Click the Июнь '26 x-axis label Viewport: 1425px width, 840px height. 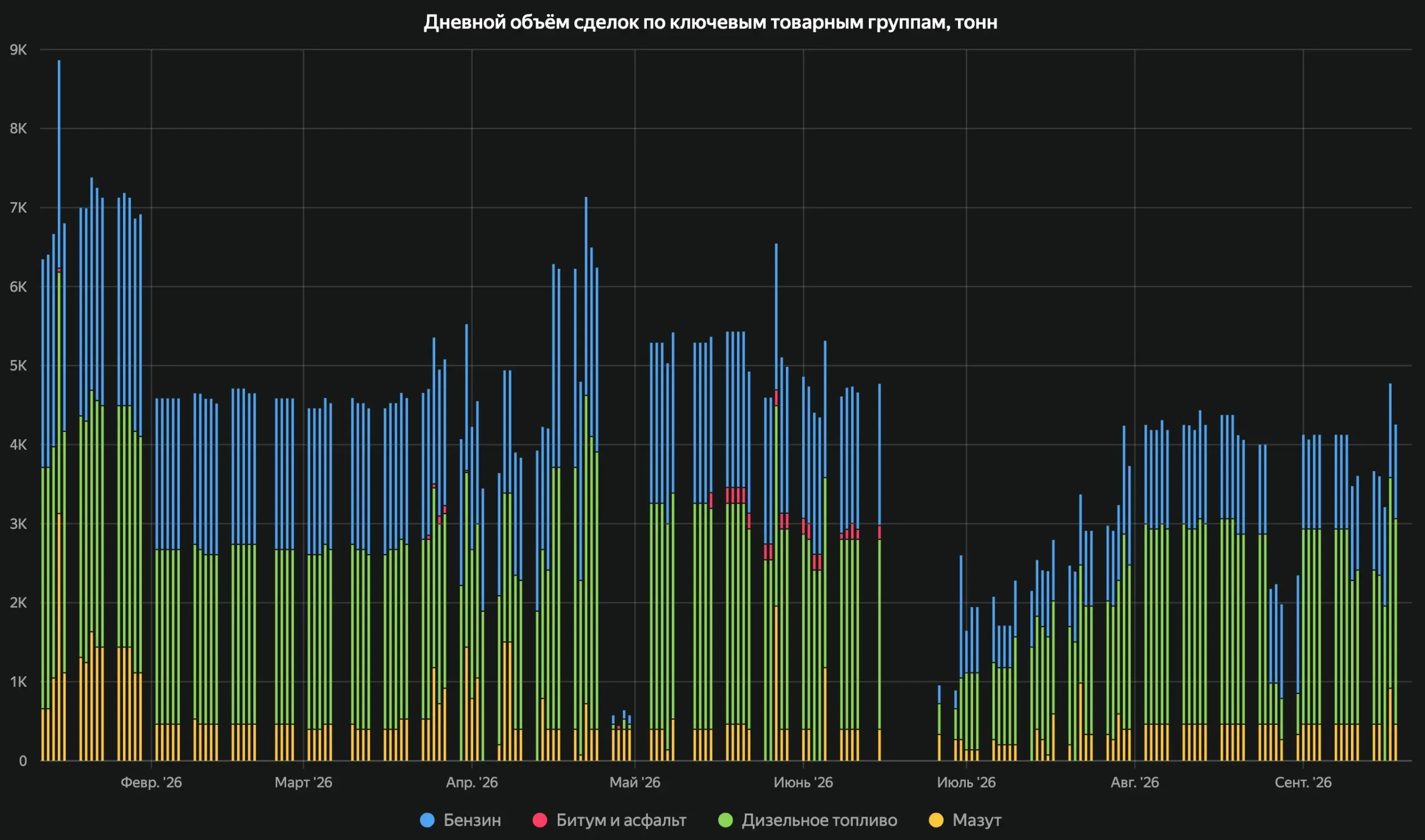point(803,783)
